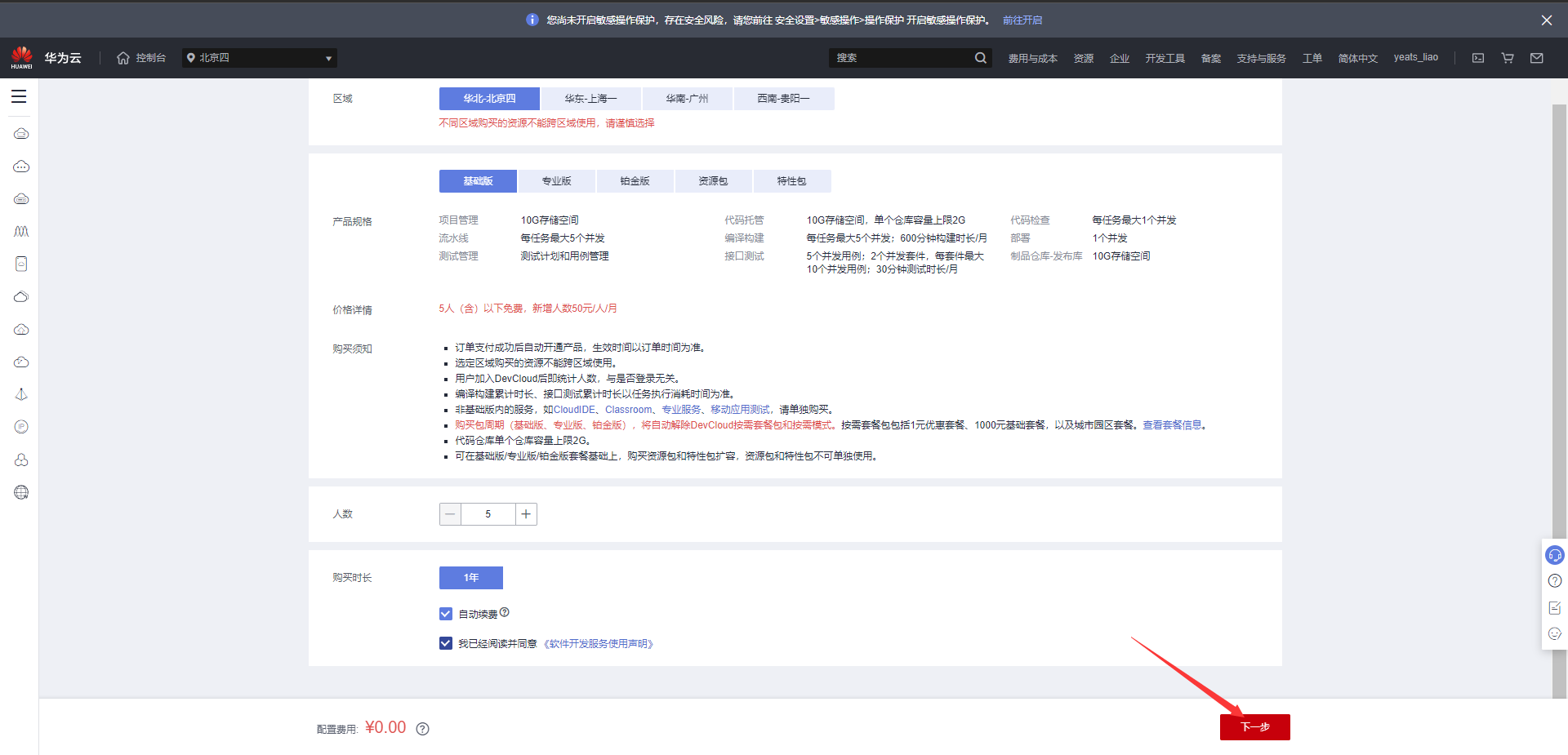The width and height of the screenshot is (1568, 755).
Task: Click the cloud with clock sidebar icon
Action: coord(21,362)
